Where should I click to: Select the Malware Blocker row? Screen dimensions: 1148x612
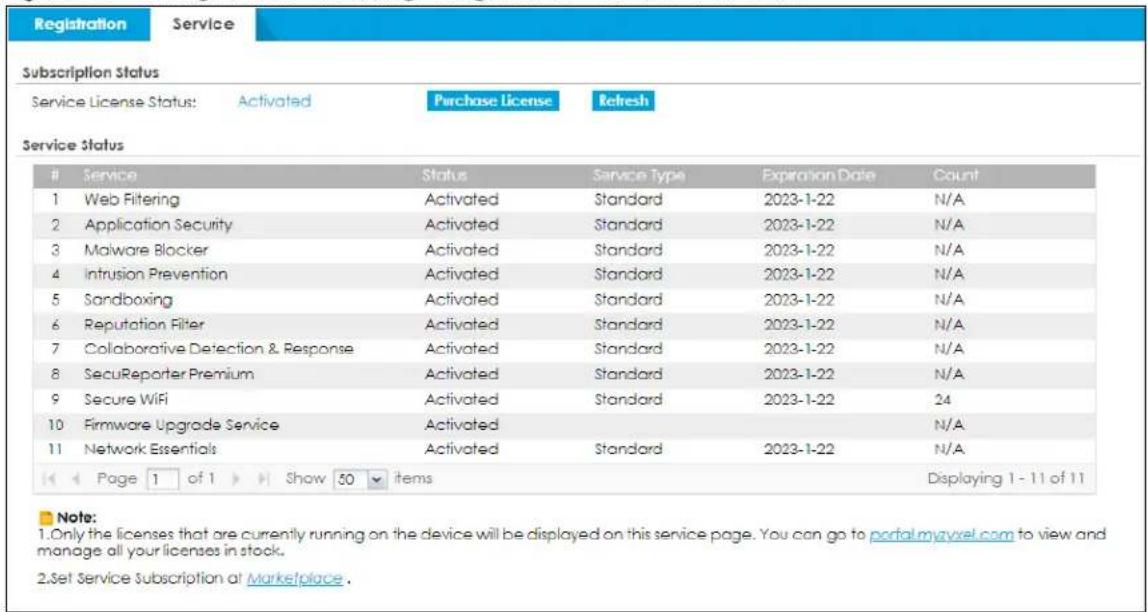pos(564,250)
